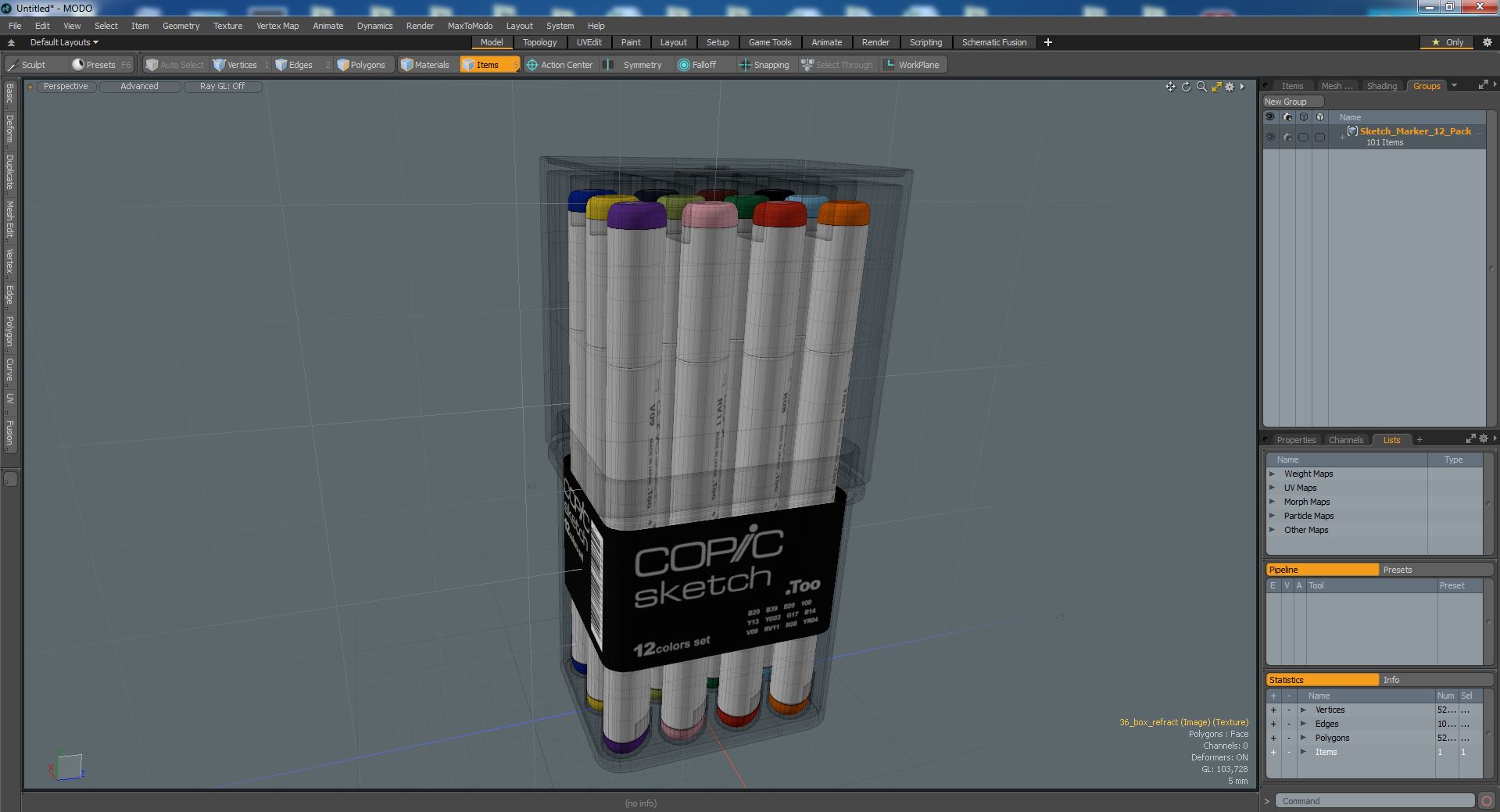Switch to the UVEdit layout tab
Viewport: 1500px width, 812px height.
click(589, 42)
